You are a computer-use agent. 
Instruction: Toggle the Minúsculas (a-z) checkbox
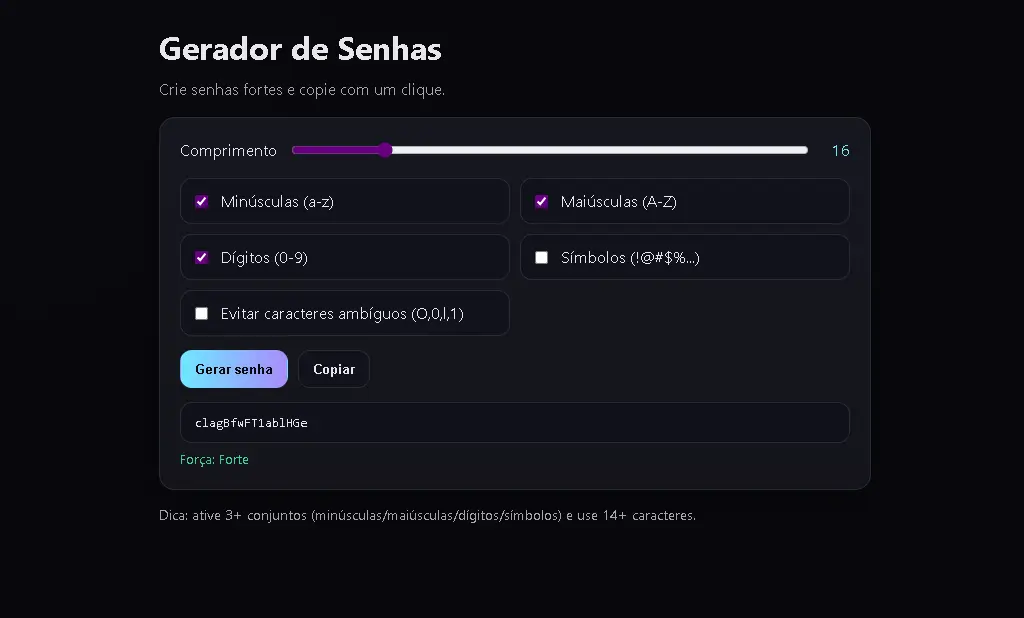click(x=201, y=201)
